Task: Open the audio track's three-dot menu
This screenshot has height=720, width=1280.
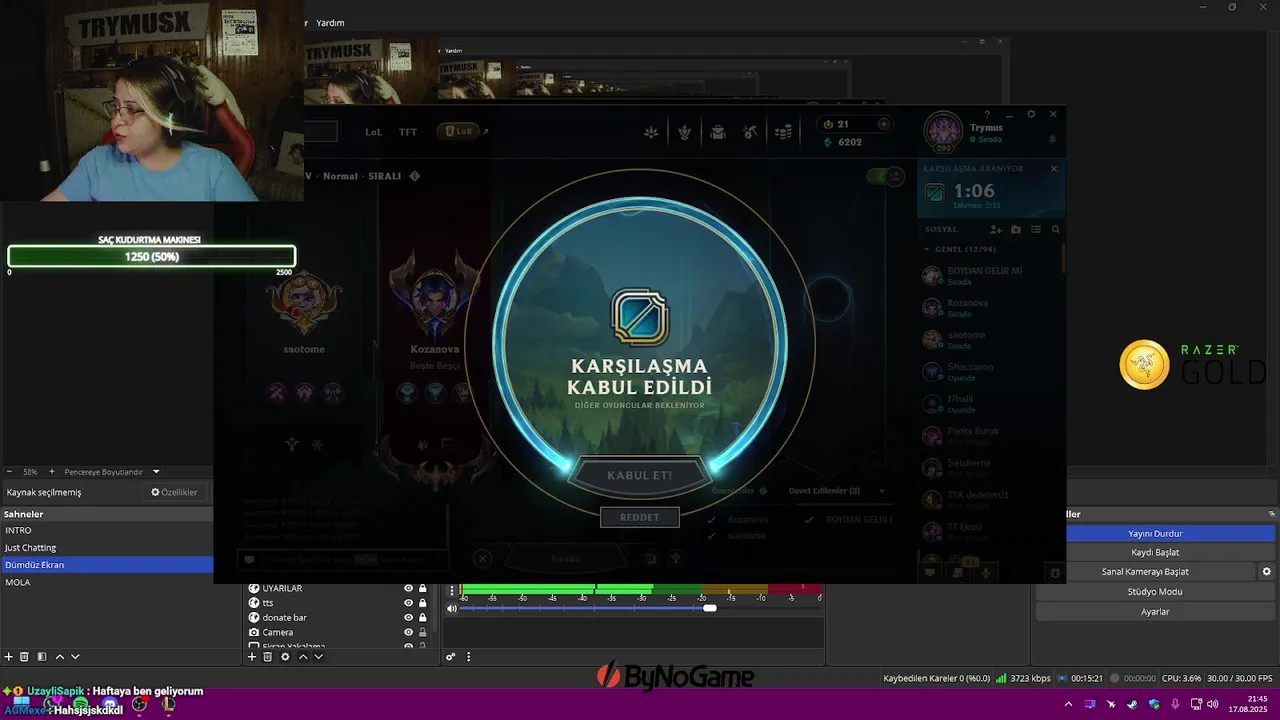Action: click(x=452, y=591)
